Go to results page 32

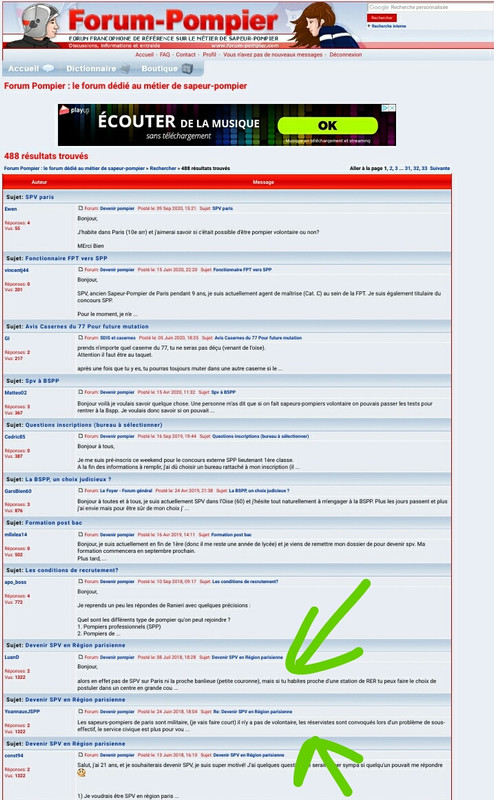(x=416, y=168)
